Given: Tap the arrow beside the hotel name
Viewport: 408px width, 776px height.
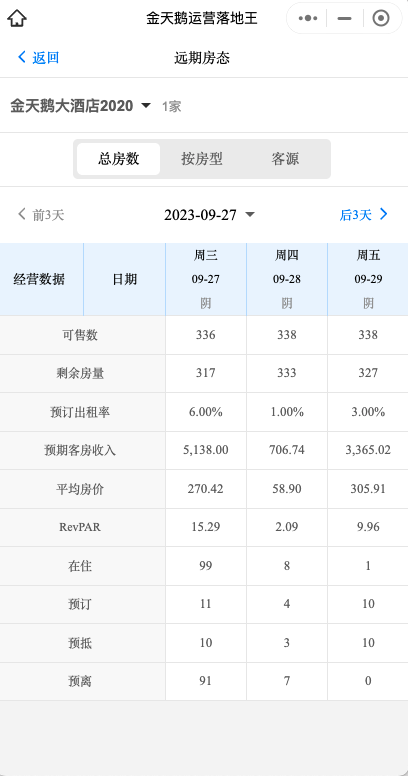Looking at the screenshot, I should coord(146,105).
